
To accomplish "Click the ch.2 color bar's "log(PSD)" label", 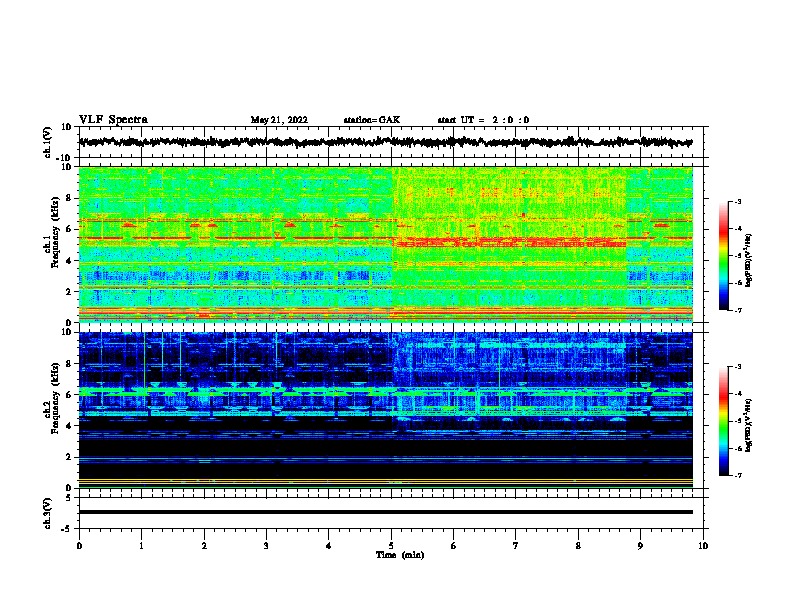I will (x=749, y=425).
